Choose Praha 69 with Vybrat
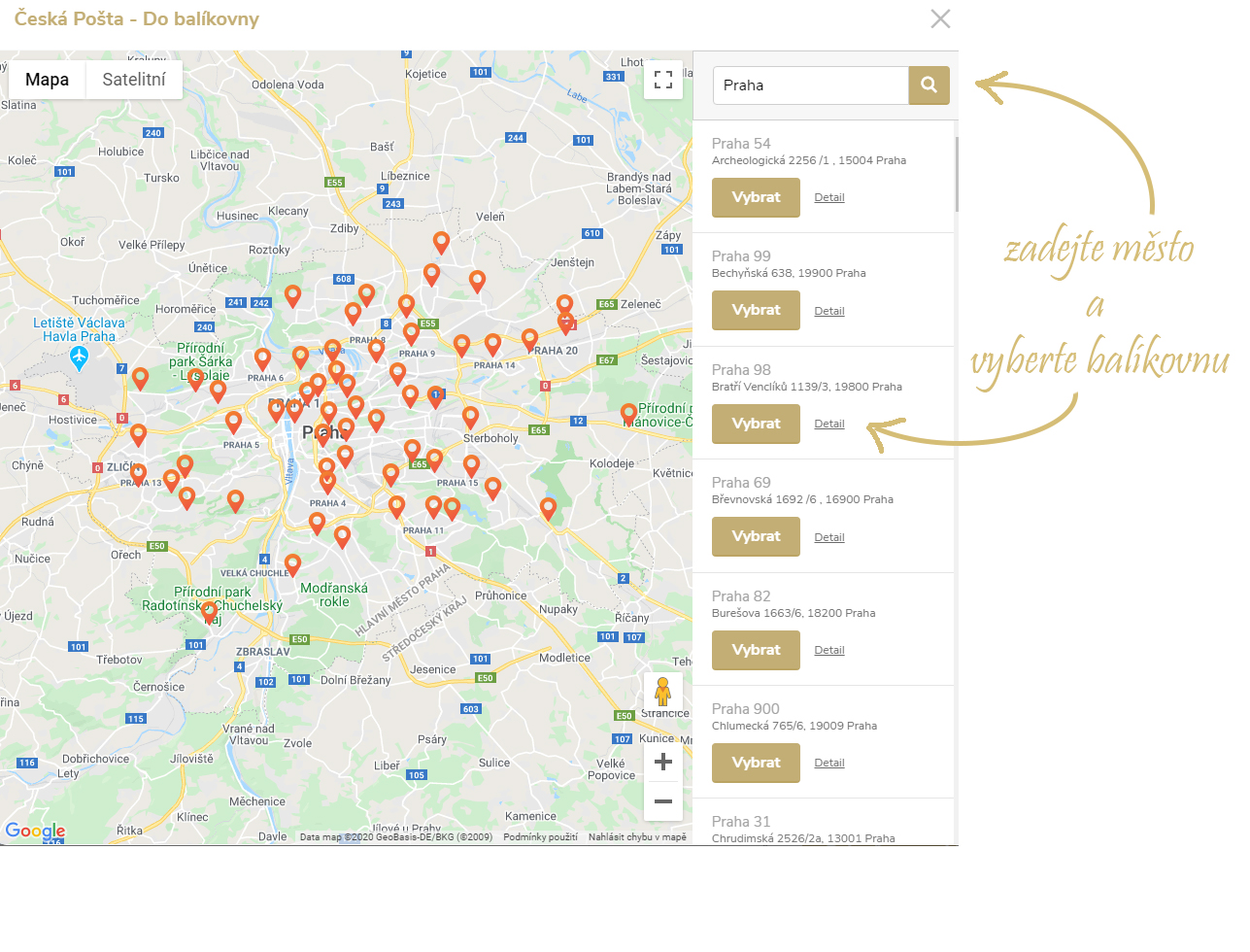Viewport: 1250px width, 952px height. (x=756, y=536)
